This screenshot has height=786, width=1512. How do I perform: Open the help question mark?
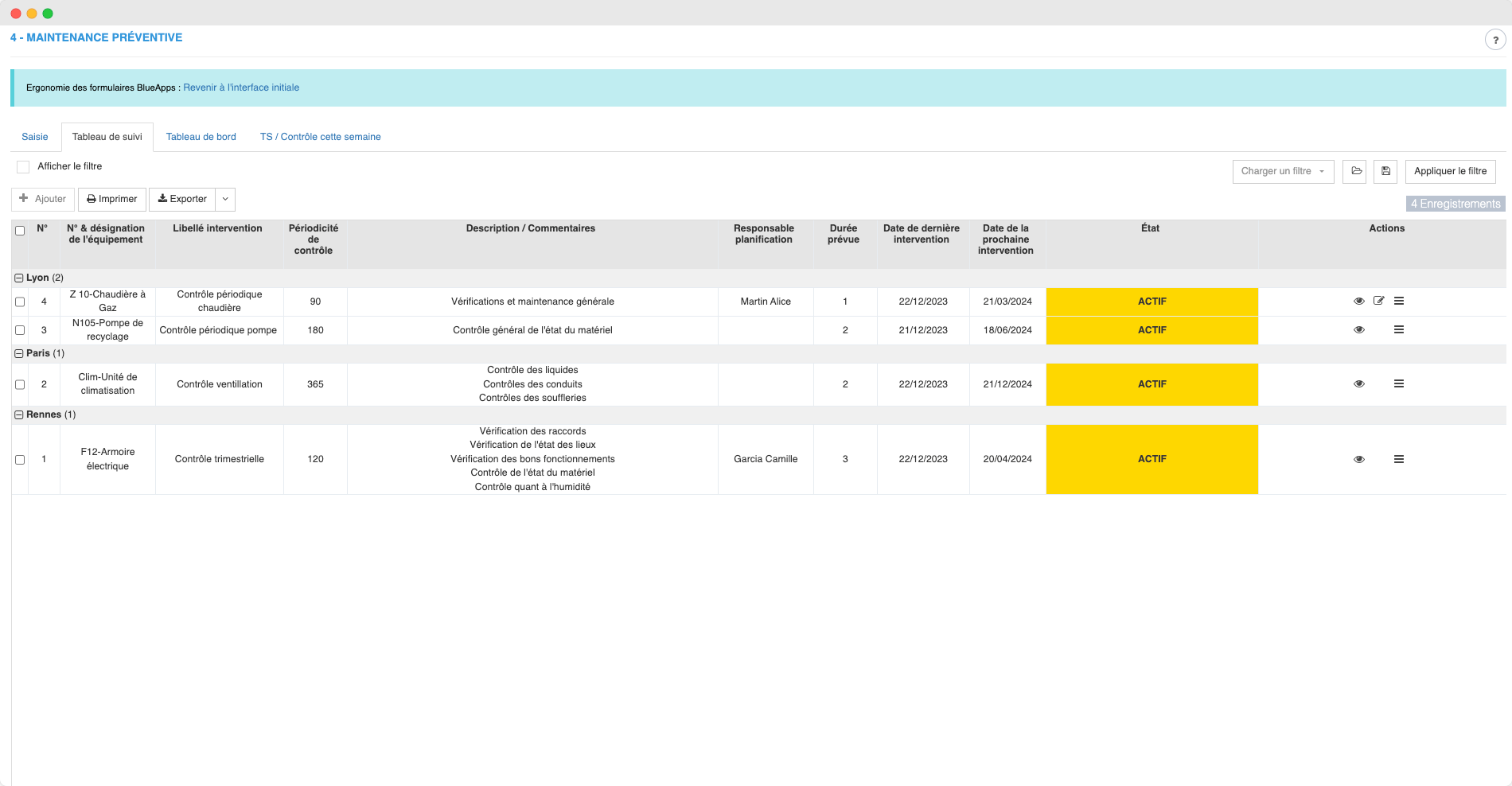pos(1495,40)
